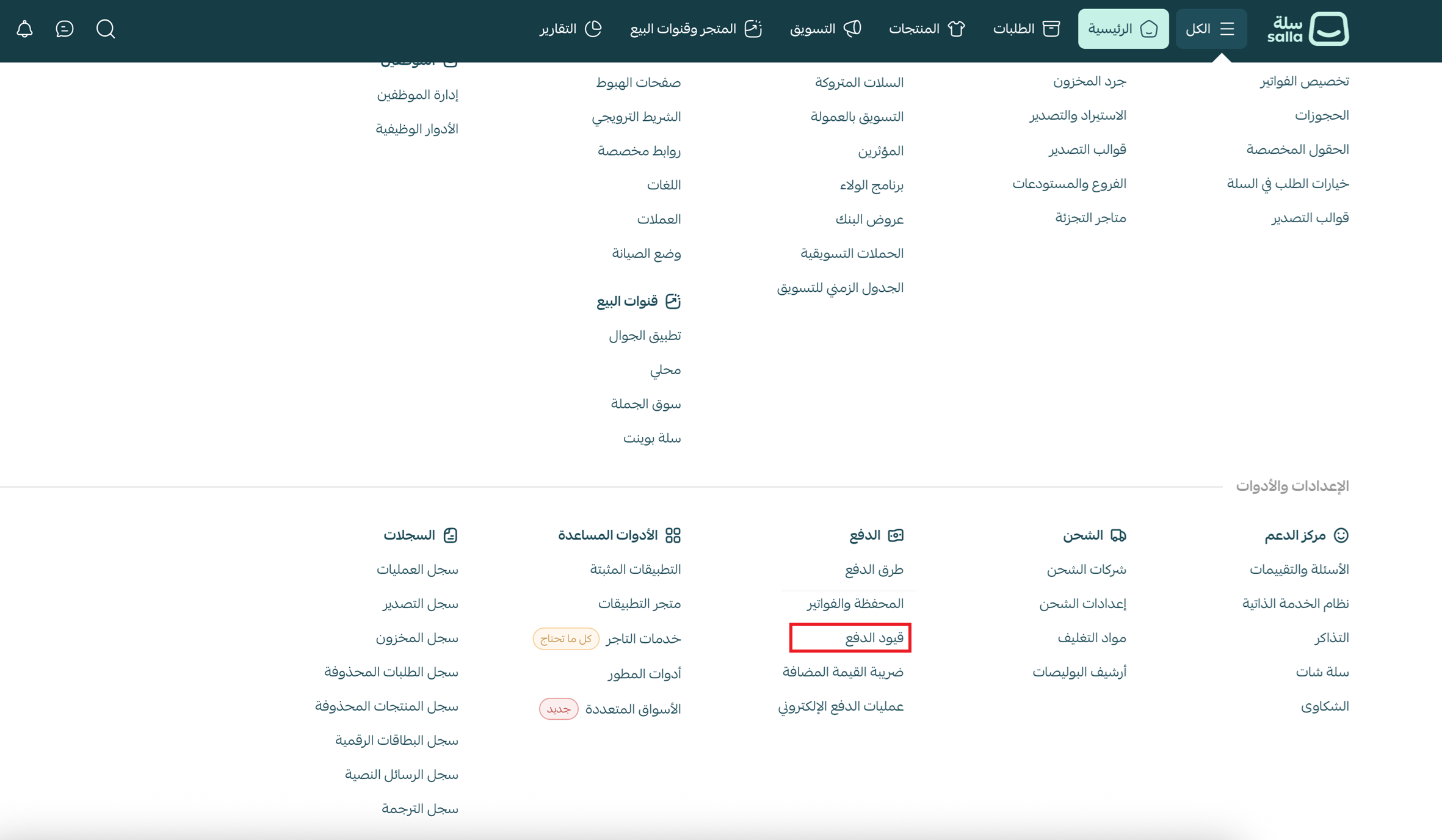Click the وضع الصيانة maintenance mode link
This screenshot has height=840, width=1442.
click(645, 253)
